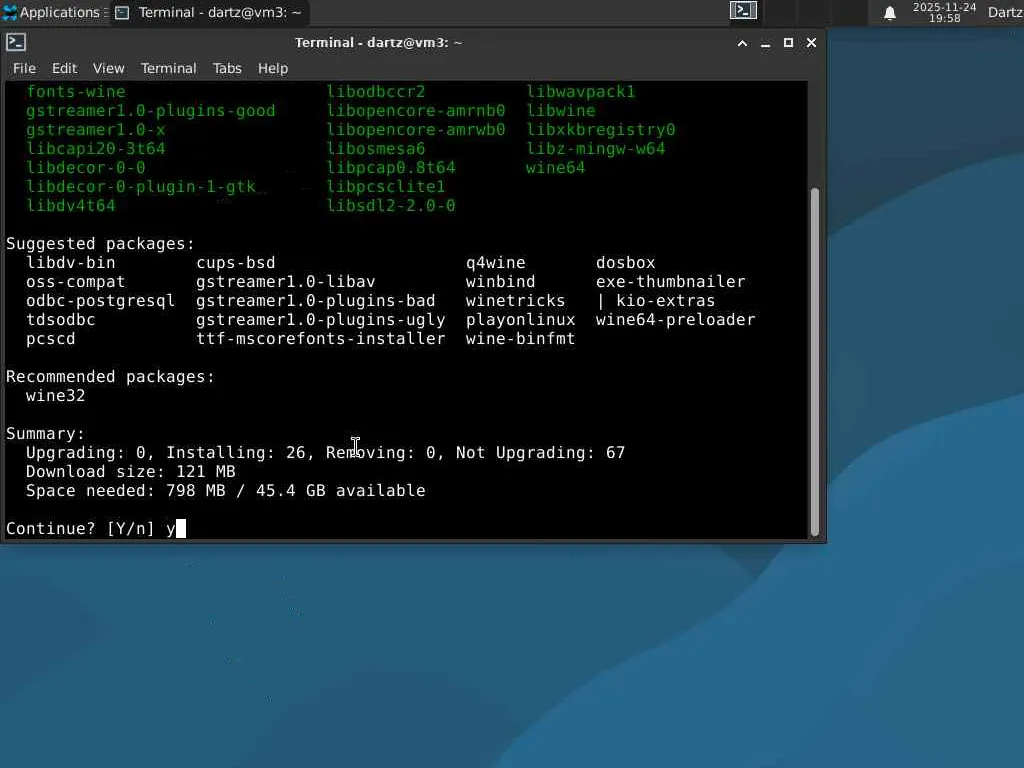Click 'dosbox' suggested package

[626, 263]
